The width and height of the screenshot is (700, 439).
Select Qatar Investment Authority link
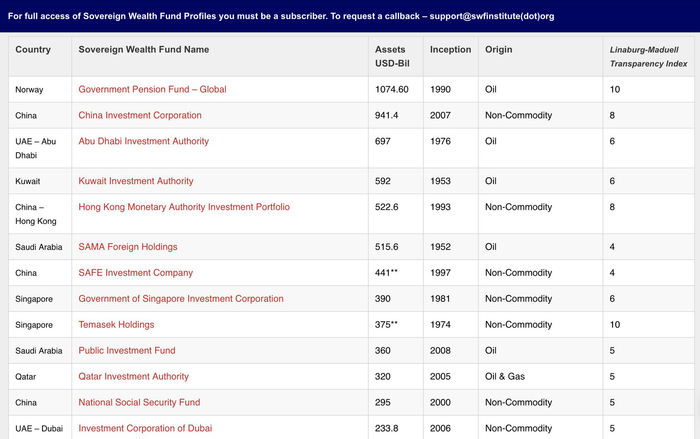tap(134, 377)
